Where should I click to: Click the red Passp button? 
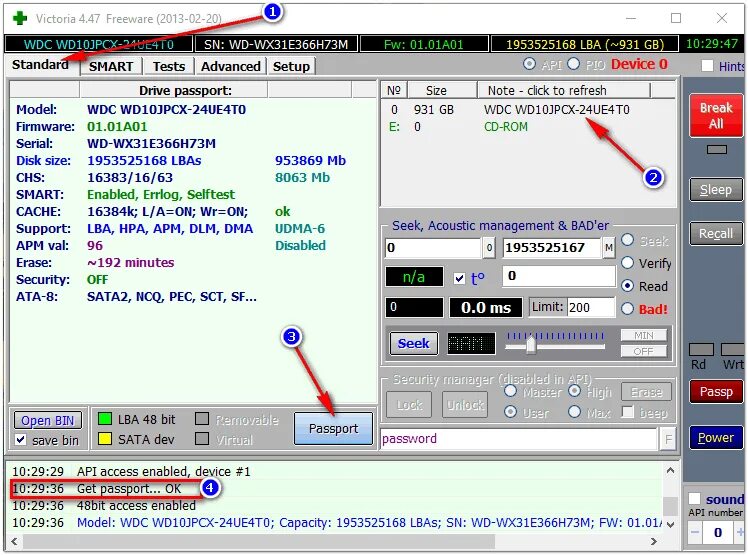(716, 392)
